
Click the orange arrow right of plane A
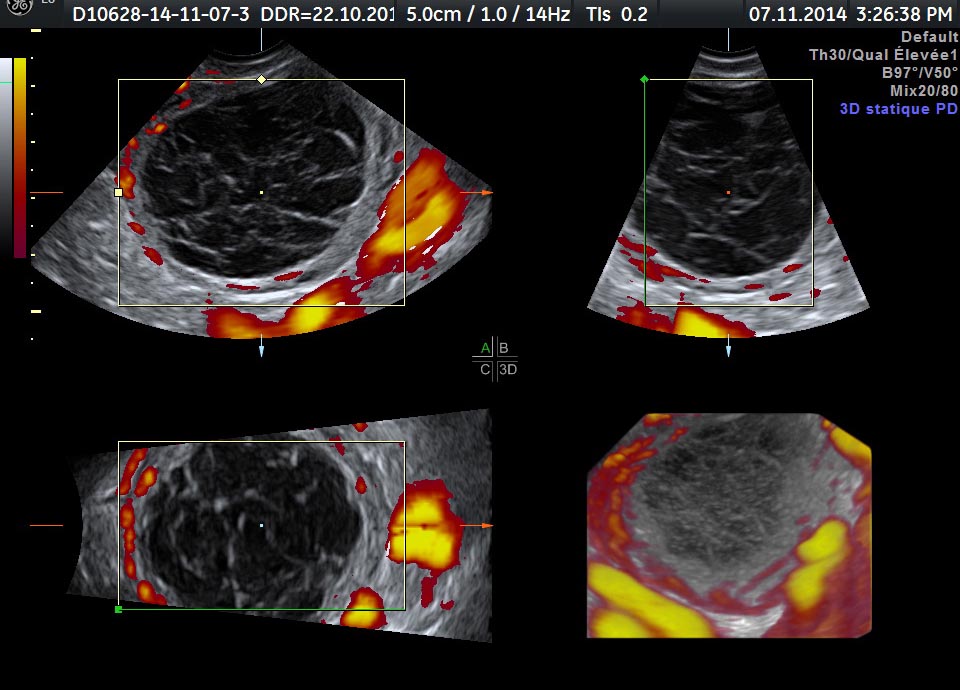(487, 192)
